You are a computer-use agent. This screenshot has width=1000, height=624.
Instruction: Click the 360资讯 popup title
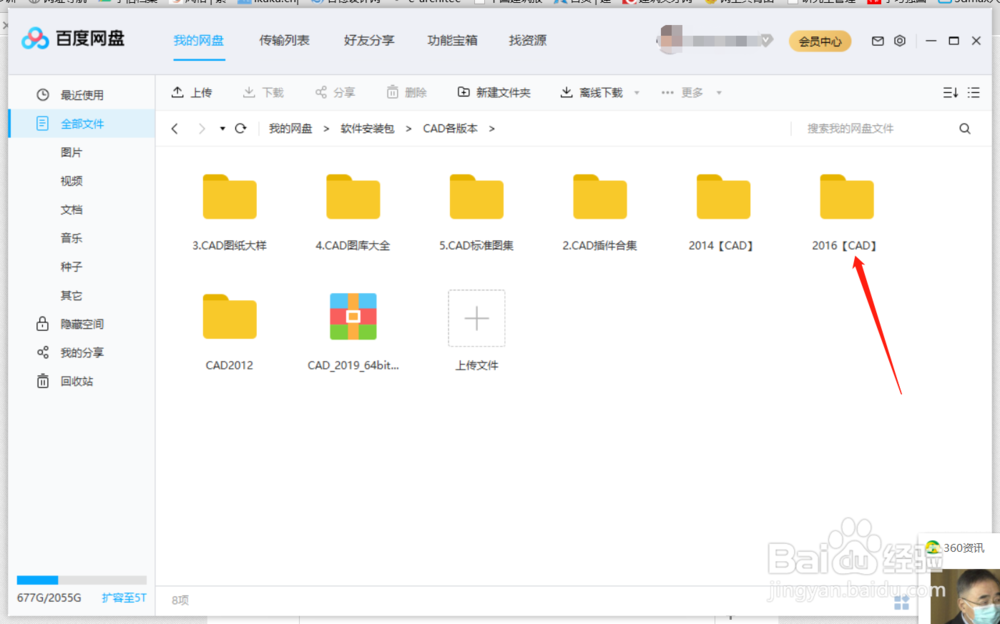[x=963, y=548]
